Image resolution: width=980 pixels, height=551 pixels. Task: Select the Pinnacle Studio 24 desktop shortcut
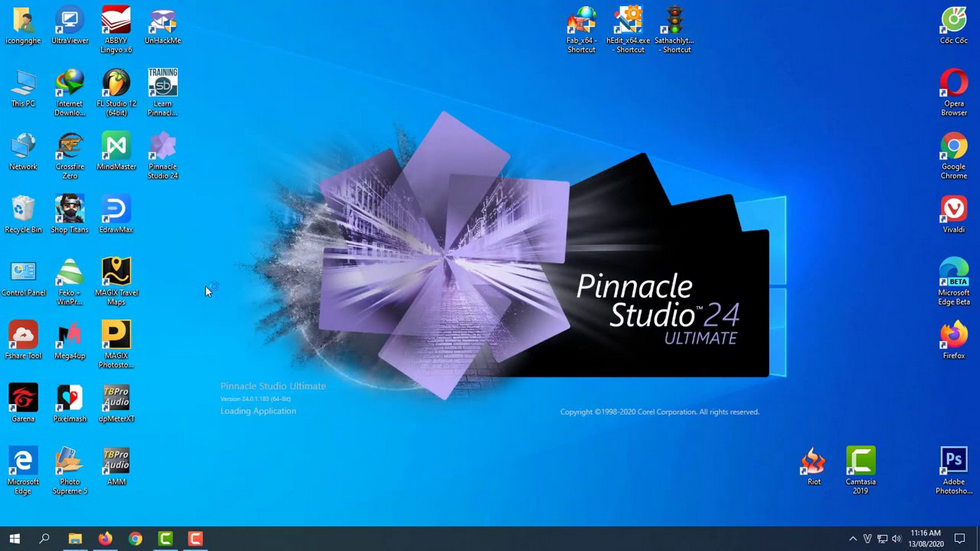pyautogui.click(x=162, y=156)
